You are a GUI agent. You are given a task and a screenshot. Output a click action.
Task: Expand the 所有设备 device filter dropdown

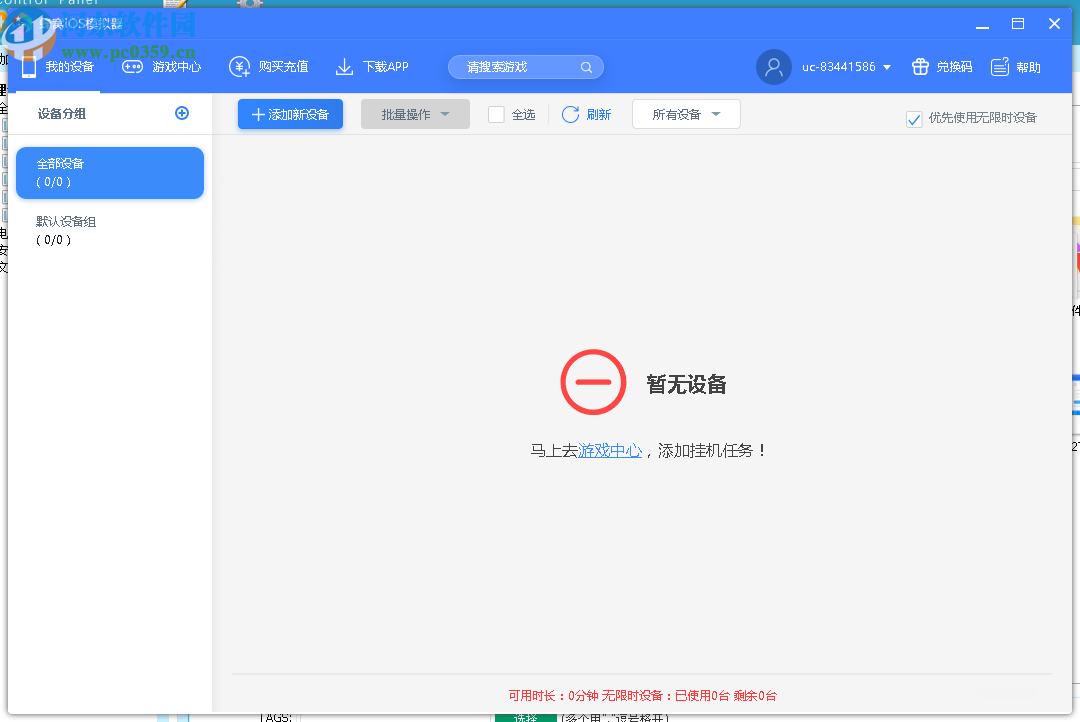[x=686, y=113]
